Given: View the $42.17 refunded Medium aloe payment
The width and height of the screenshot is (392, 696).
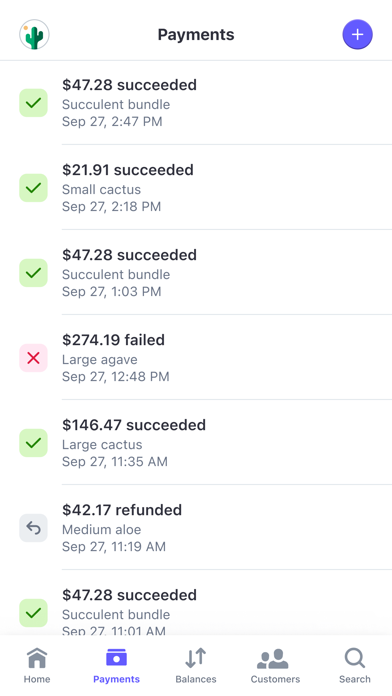Looking at the screenshot, I should (x=196, y=527).
